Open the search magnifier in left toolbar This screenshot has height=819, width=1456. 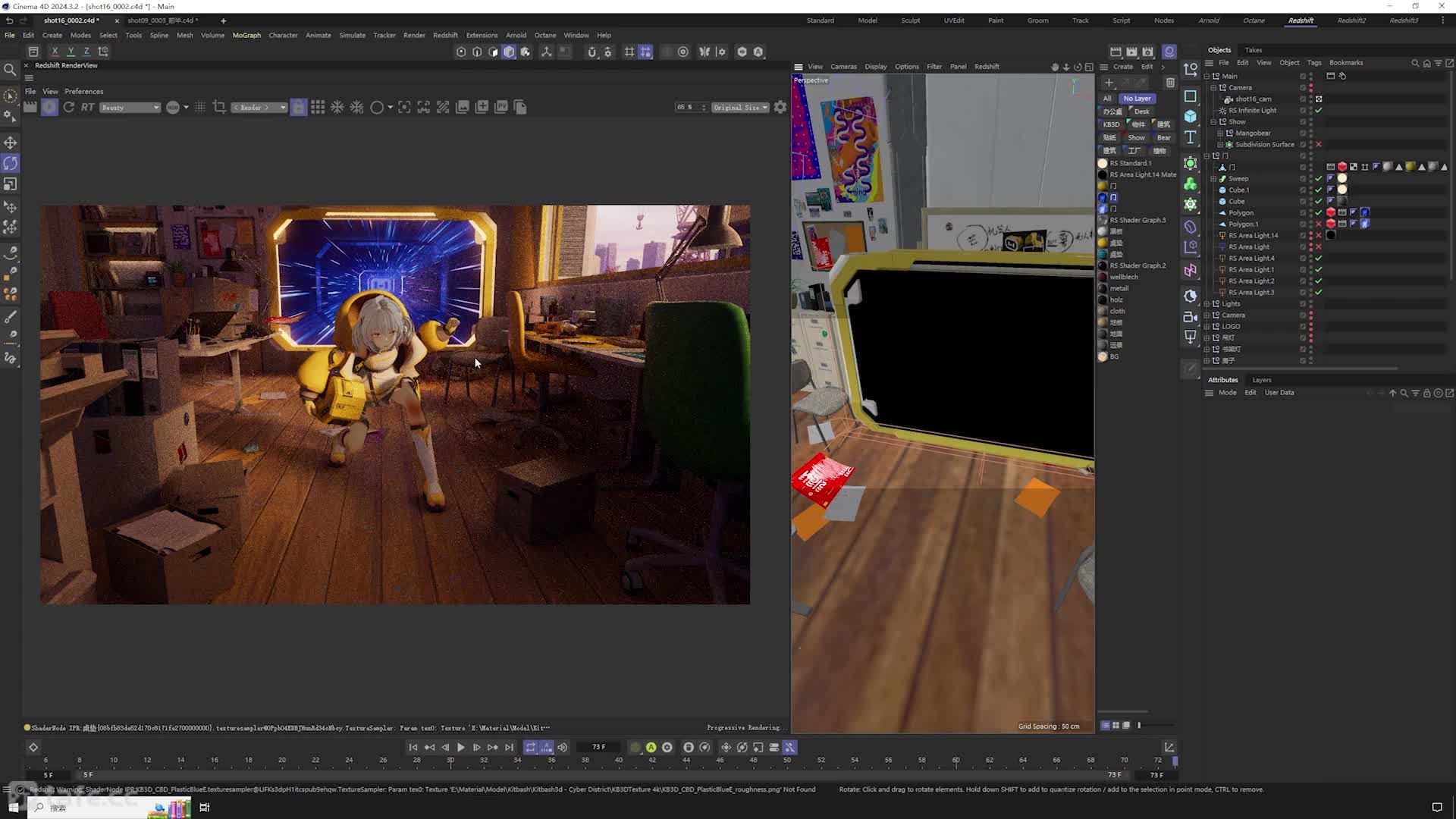10,70
